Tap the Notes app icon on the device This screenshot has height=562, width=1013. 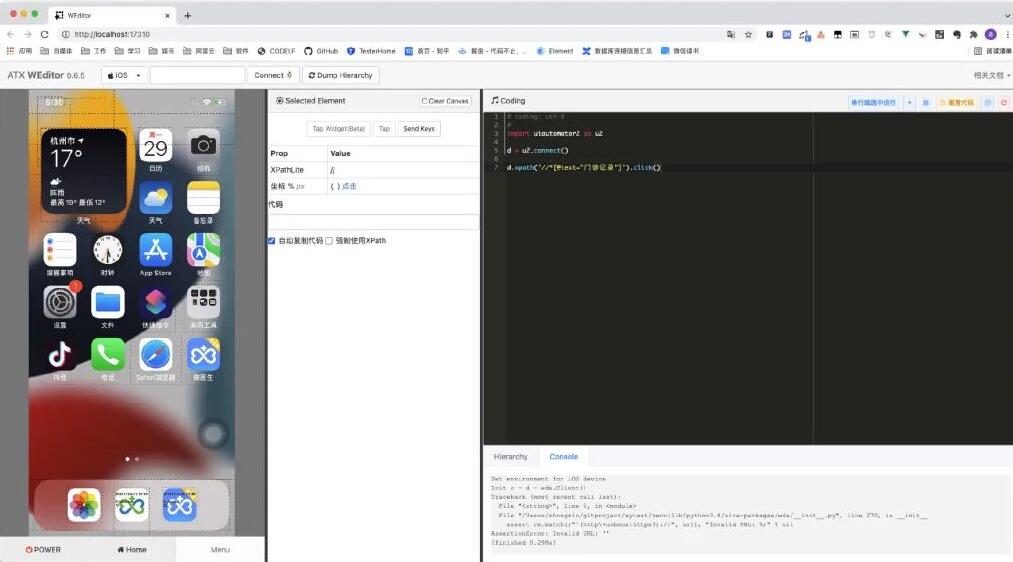tap(204, 198)
